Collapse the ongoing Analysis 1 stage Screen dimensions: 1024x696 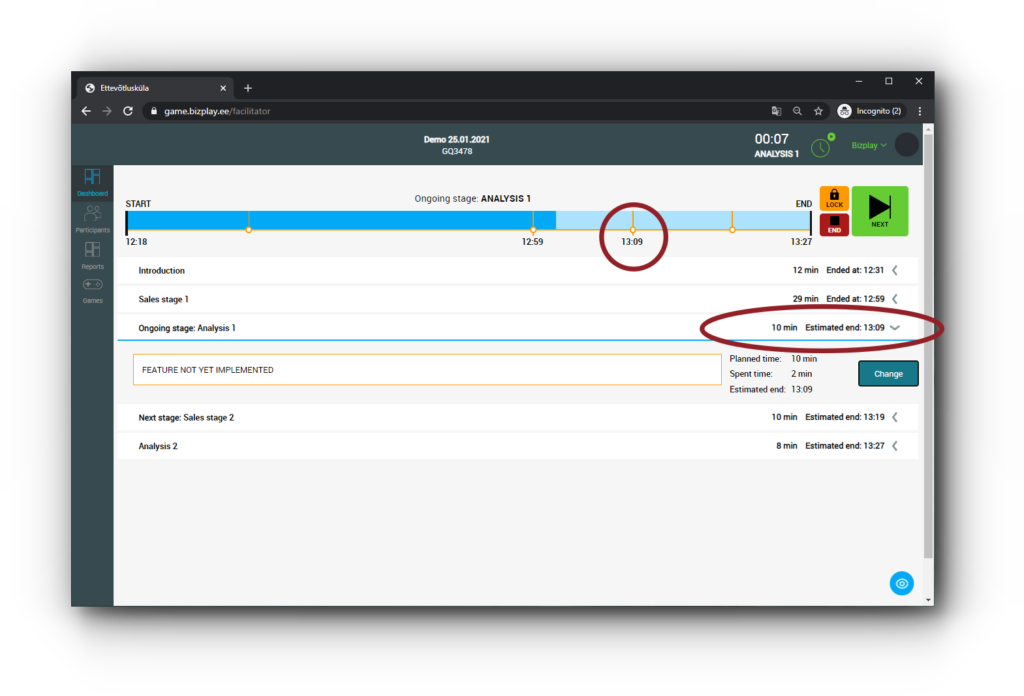tap(895, 328)
